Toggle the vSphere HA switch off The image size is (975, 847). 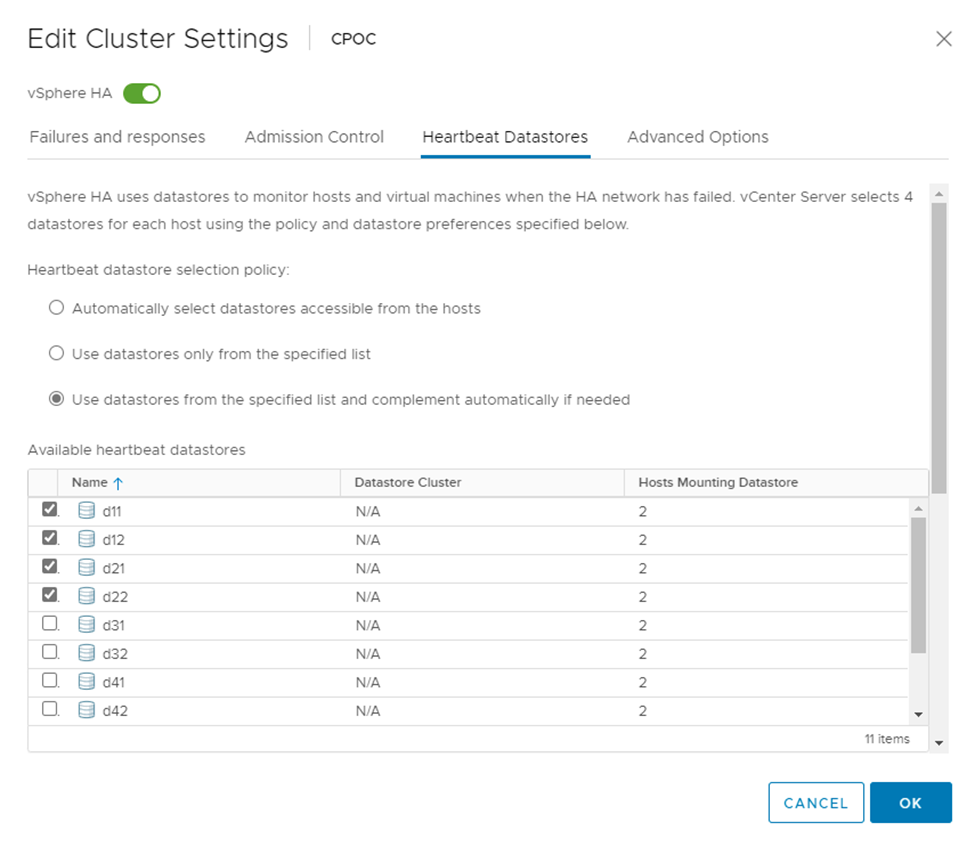pyautogui.click(x=142, y=94)
